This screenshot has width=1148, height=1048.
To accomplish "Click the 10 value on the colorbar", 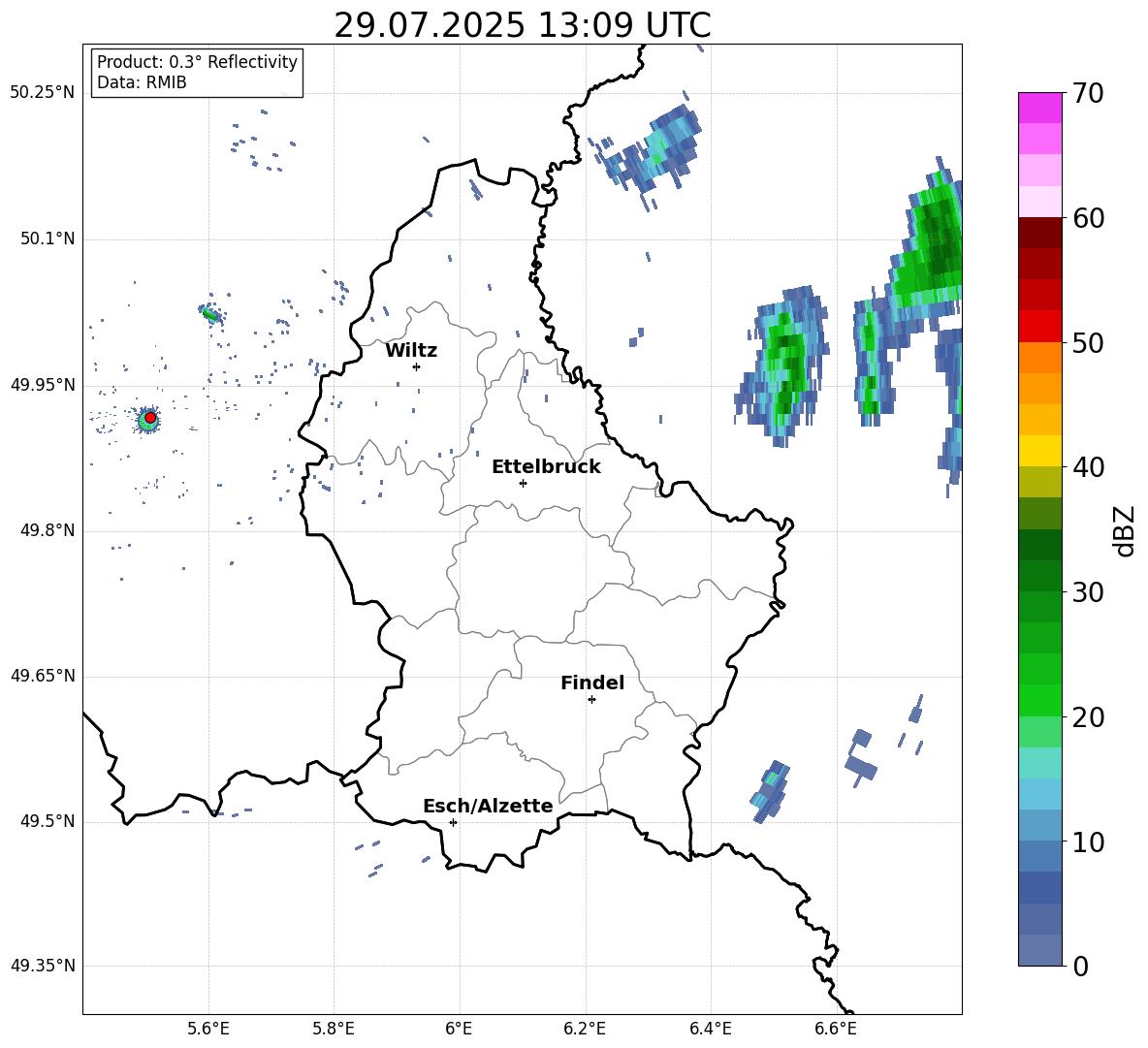I will point(1088,842).
